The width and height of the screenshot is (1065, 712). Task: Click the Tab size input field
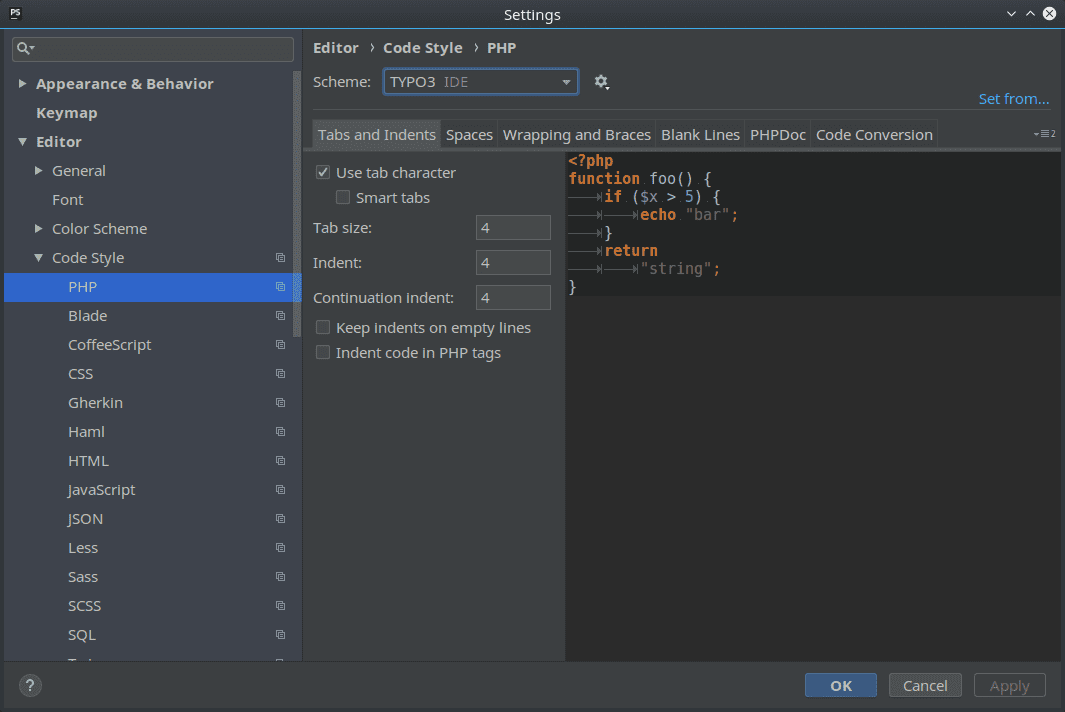pyautogui.click(x=513, y=228)
